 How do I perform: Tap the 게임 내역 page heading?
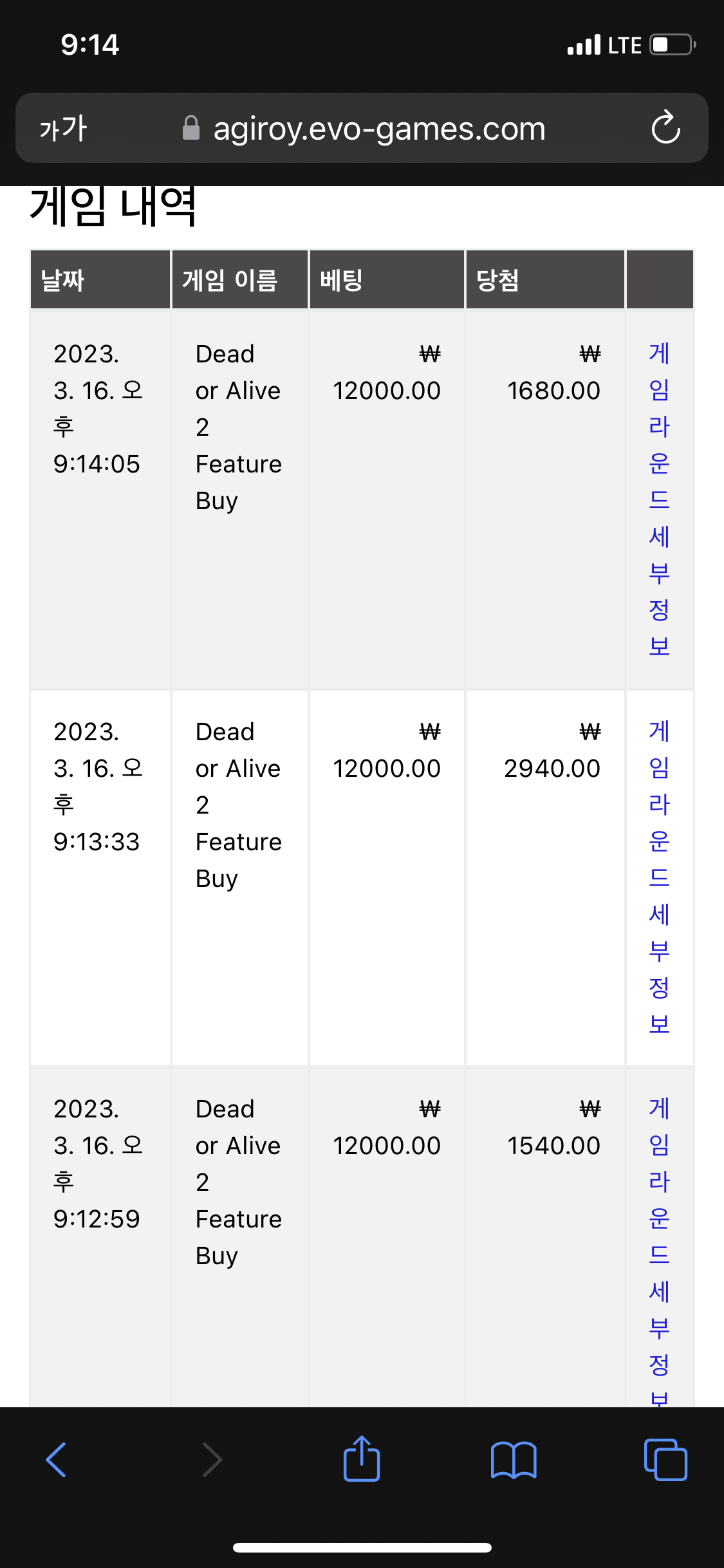click(113, 207)
